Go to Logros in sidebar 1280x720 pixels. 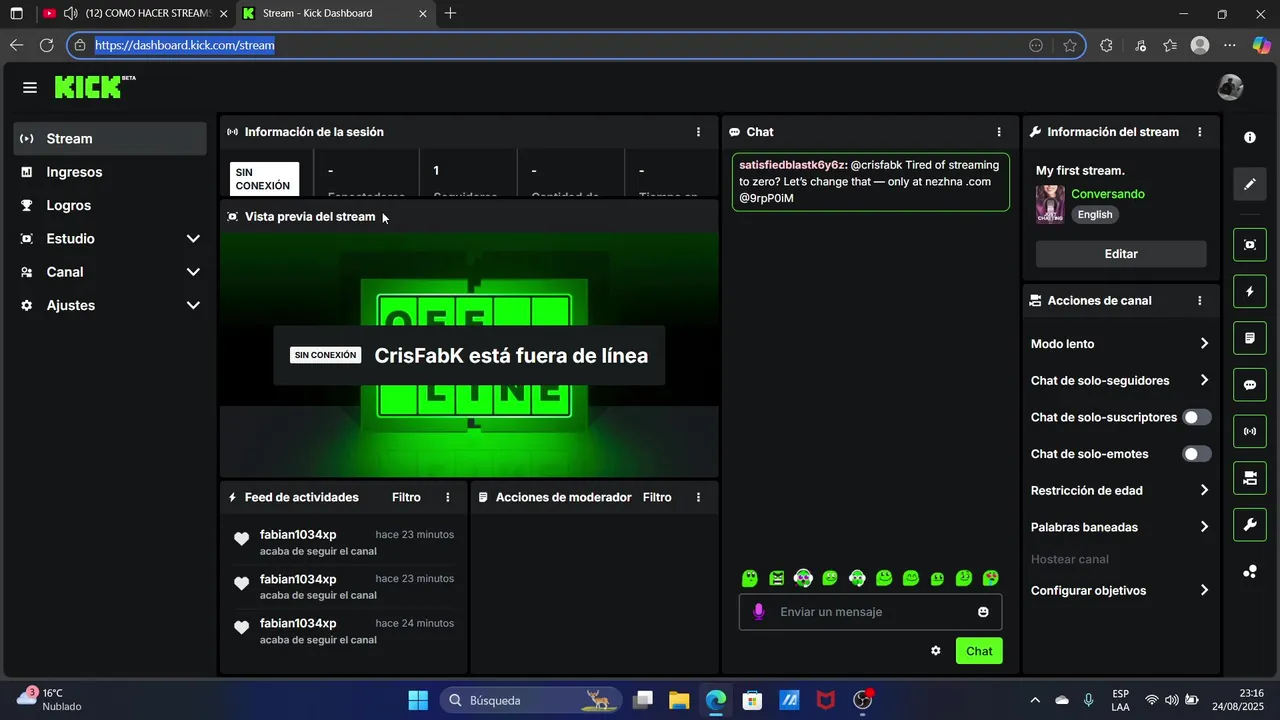click(x=110, y=205)
